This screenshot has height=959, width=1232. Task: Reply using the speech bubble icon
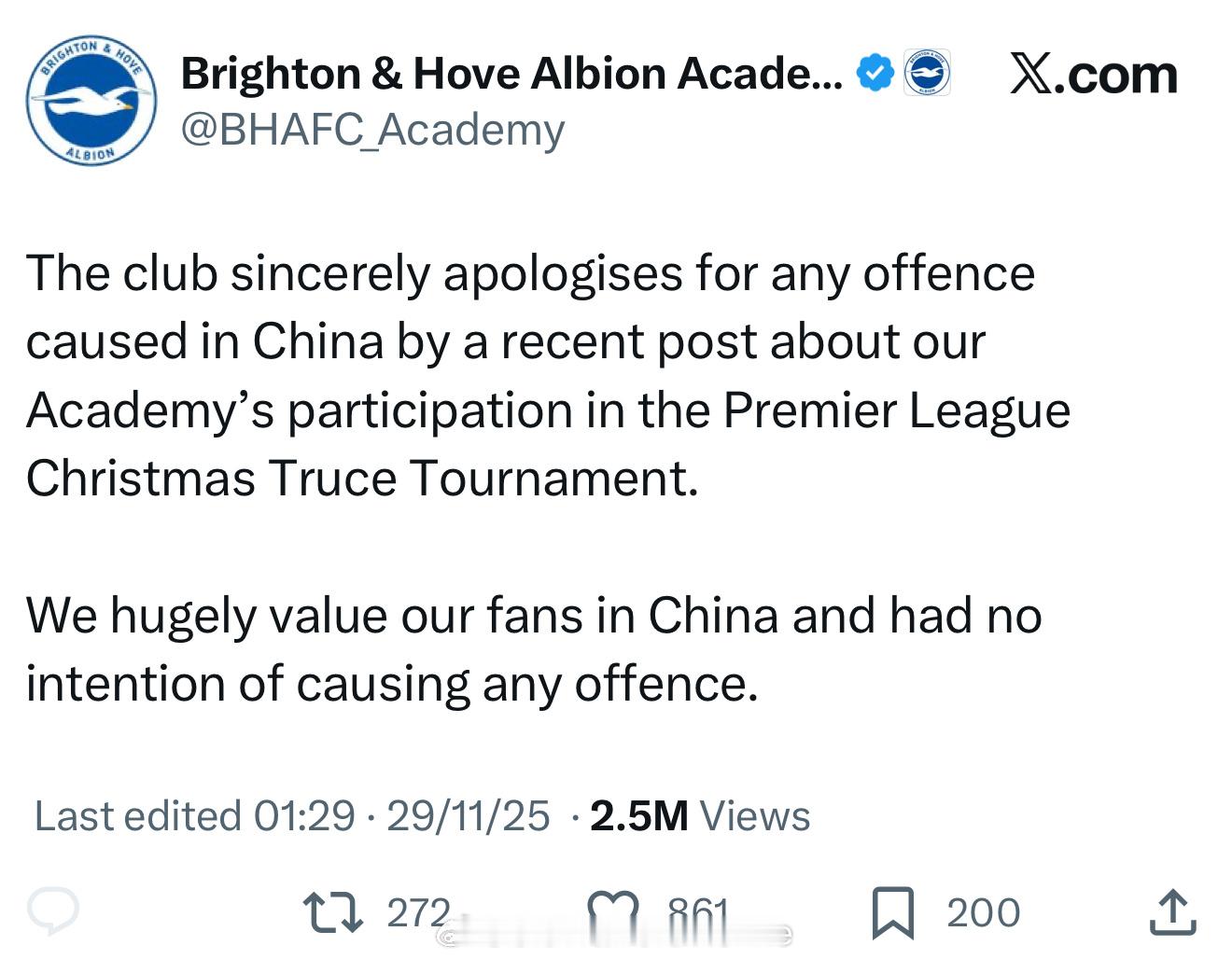click(53, 911)
